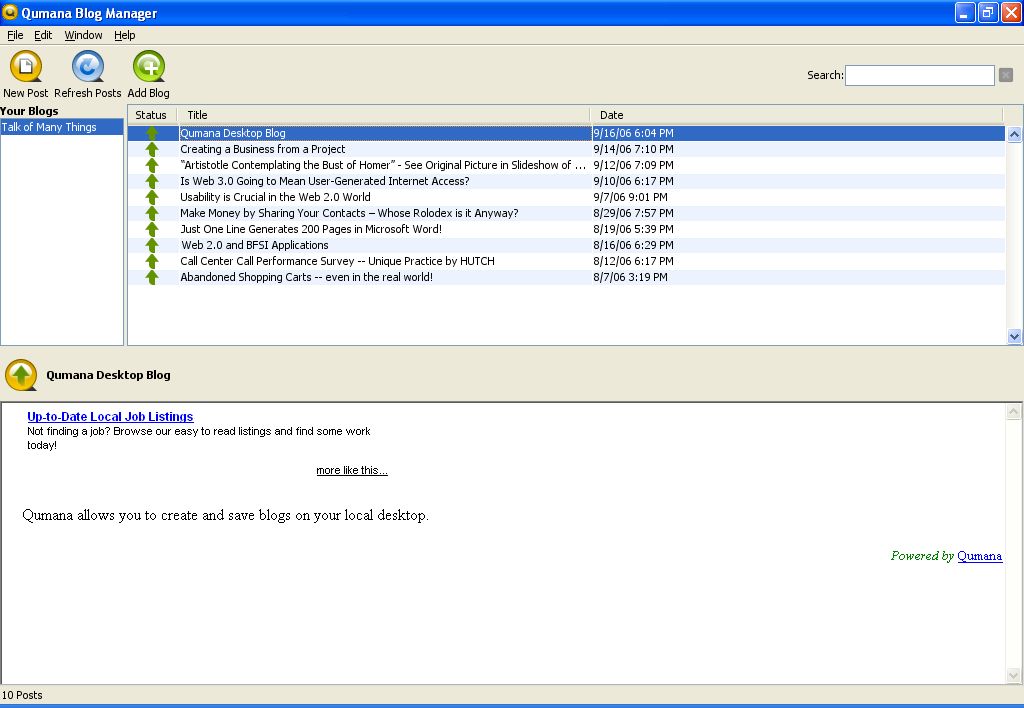Select post 'Call Center Call Performance Survey'
Screen dimensions: 1024x708
tap(337, 261)
